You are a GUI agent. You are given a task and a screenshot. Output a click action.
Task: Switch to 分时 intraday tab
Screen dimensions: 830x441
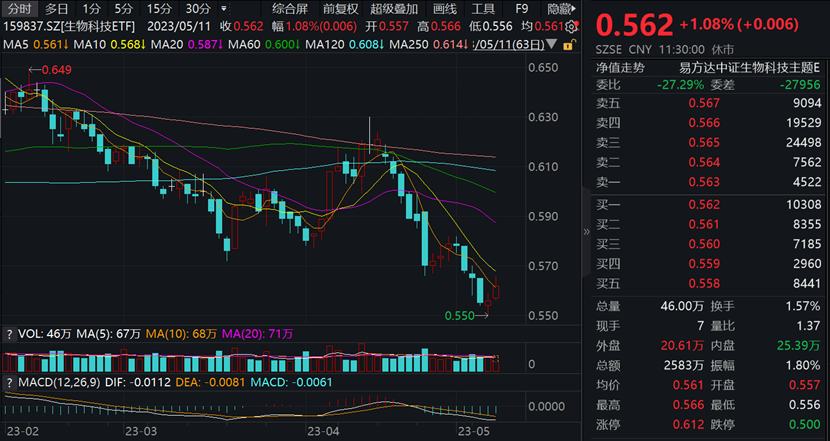[19, 9]
